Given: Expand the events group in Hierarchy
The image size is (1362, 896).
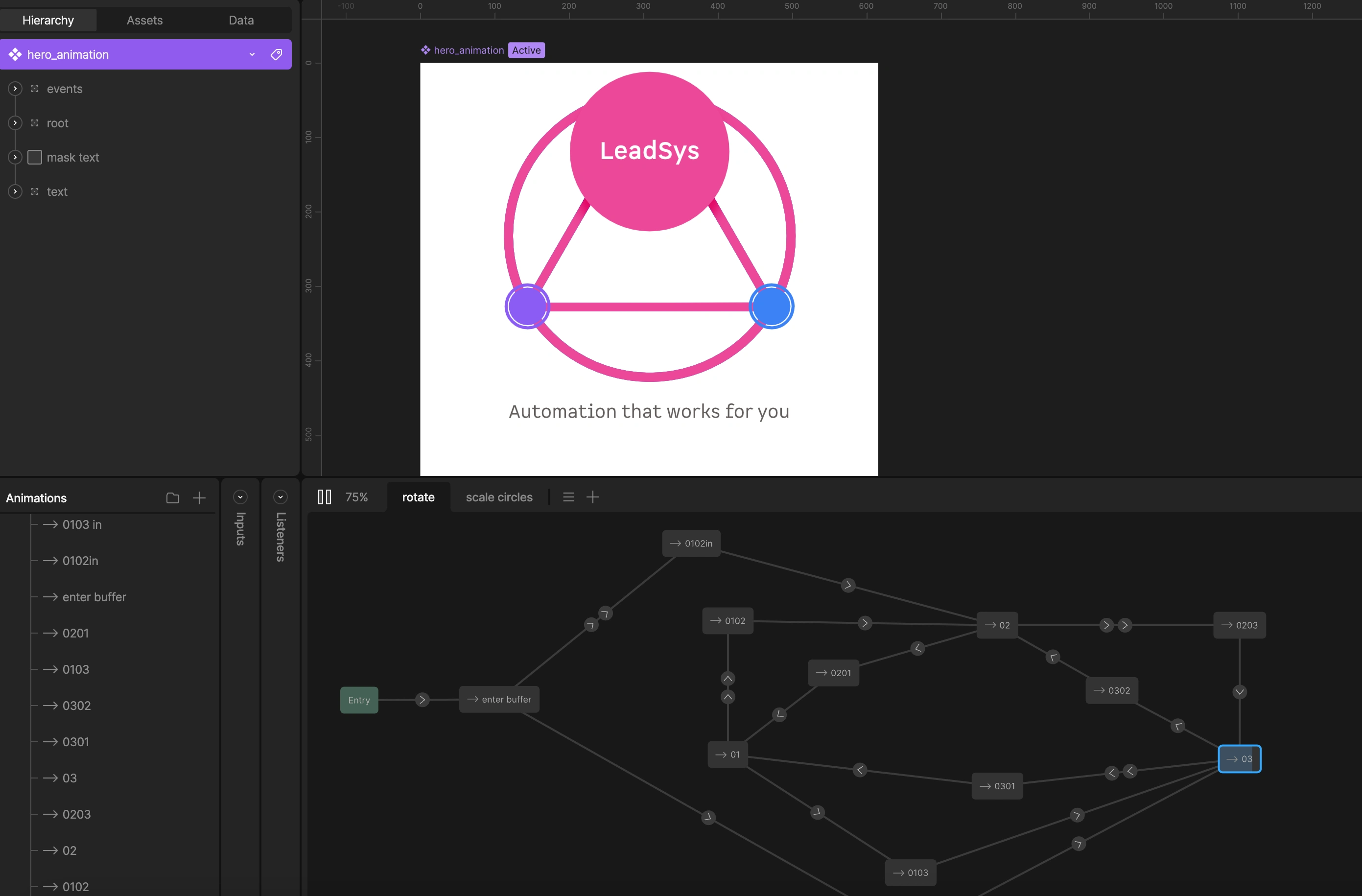Looking at the screenshot, I should coord(16,89).
